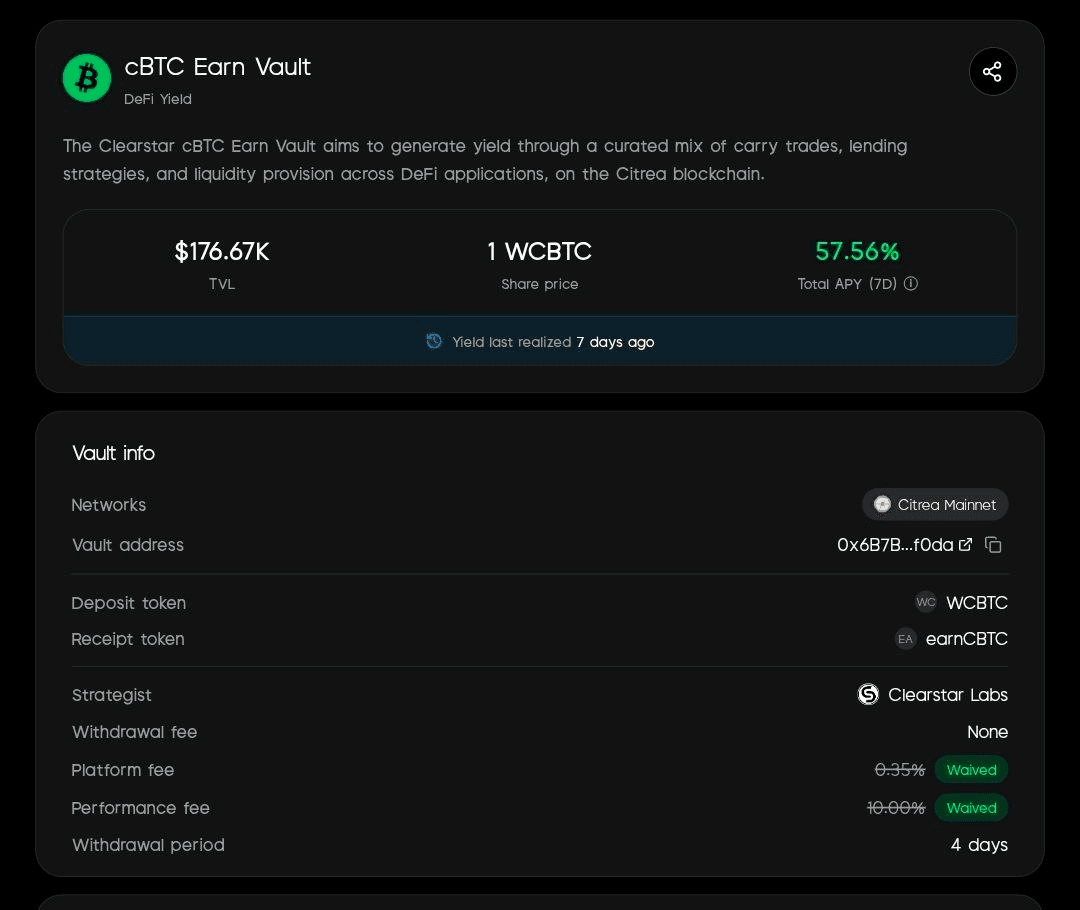Screen dimensions: 1080x910
Task: Click the DeFi Yield subtitle
Action: (158, 99)
